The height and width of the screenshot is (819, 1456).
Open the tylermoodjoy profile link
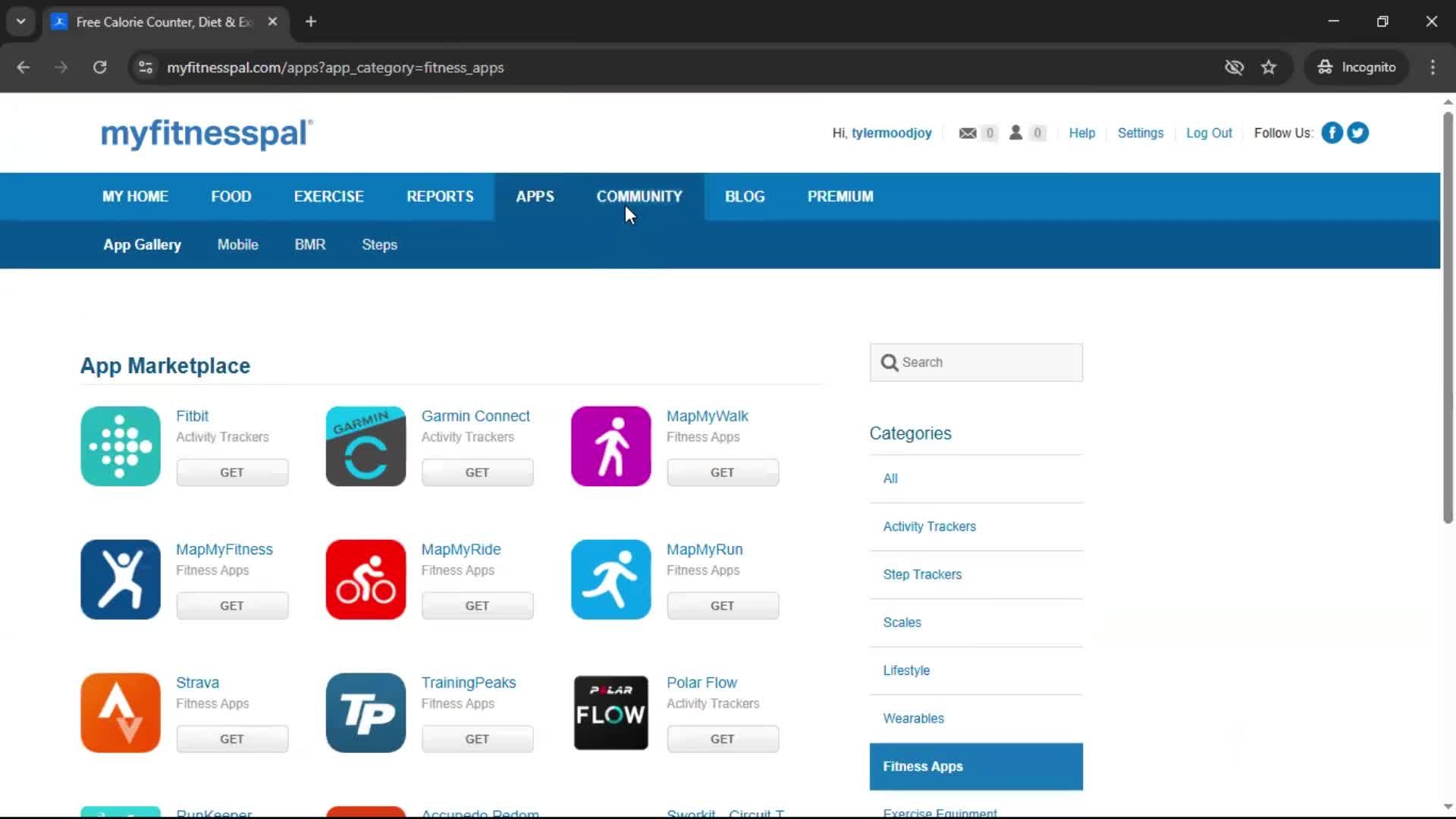point(891,133)
